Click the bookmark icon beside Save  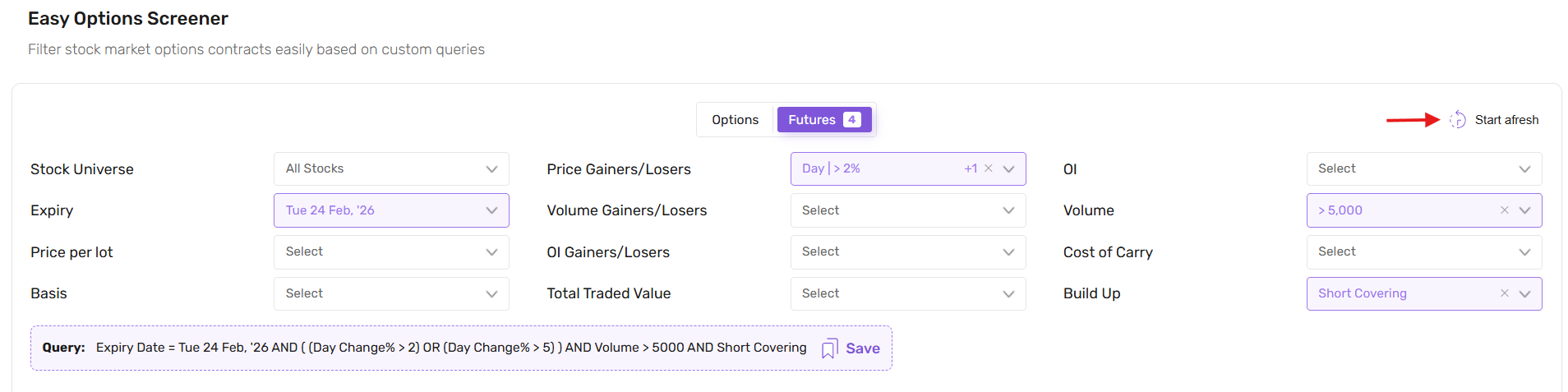829,348
